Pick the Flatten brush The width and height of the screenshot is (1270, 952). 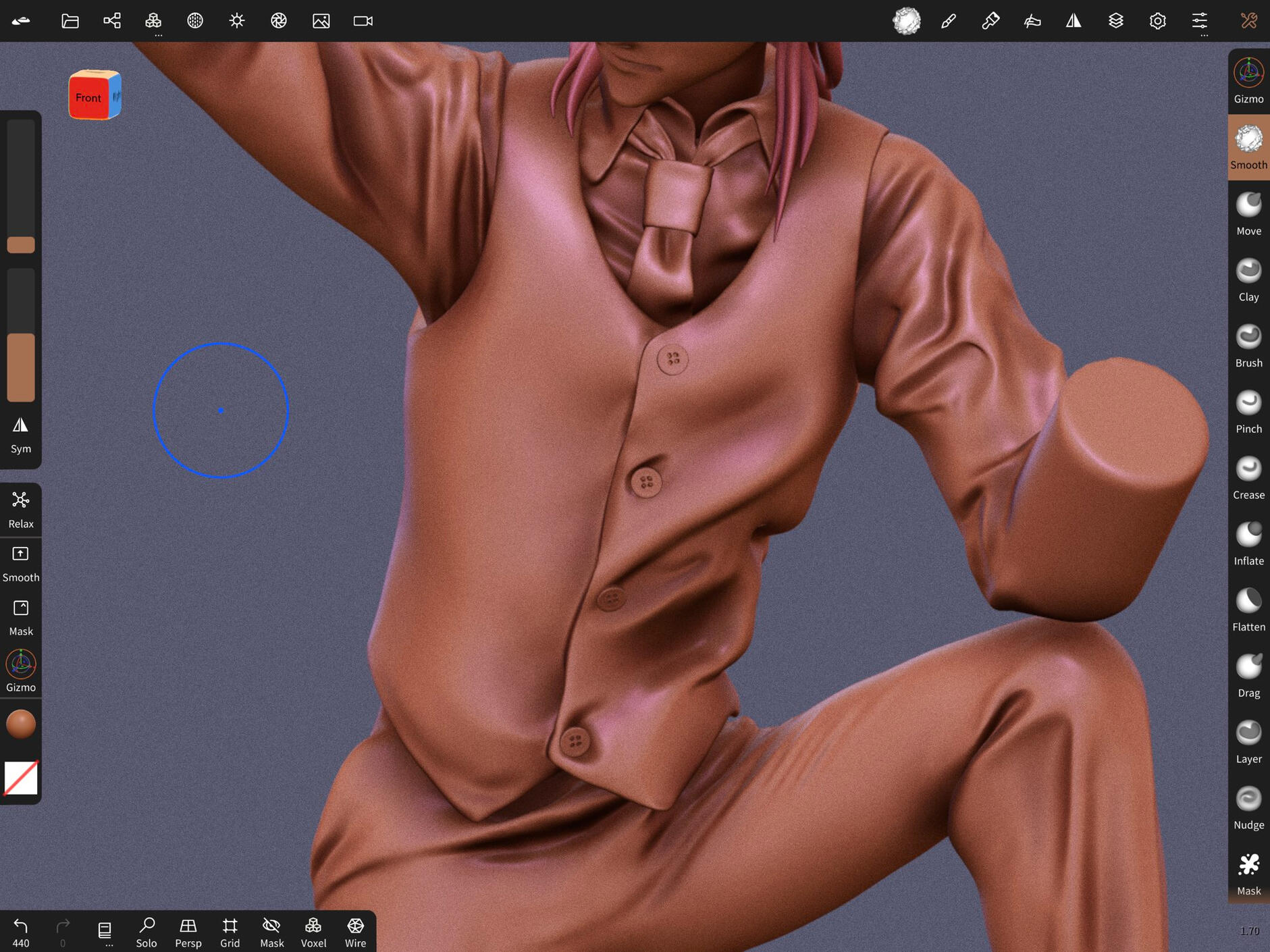click(1248, 610)
